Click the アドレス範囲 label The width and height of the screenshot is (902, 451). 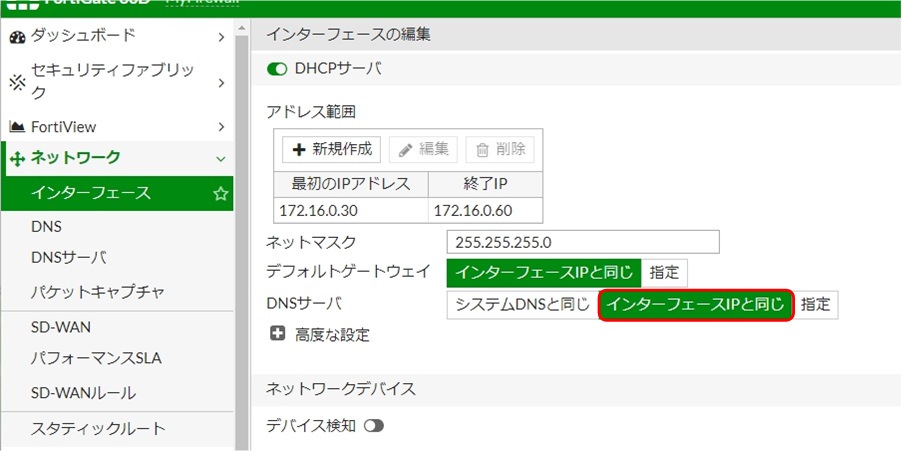click(311, 112)
